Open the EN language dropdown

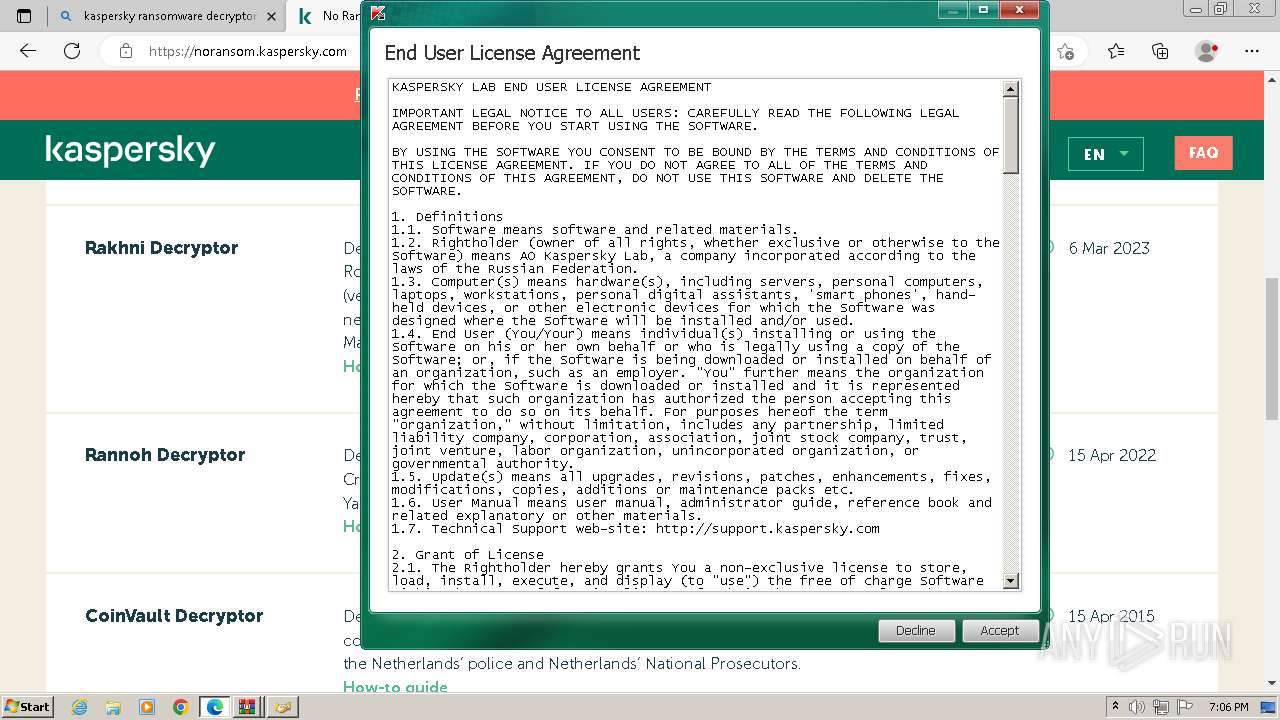pos(1105,154)
